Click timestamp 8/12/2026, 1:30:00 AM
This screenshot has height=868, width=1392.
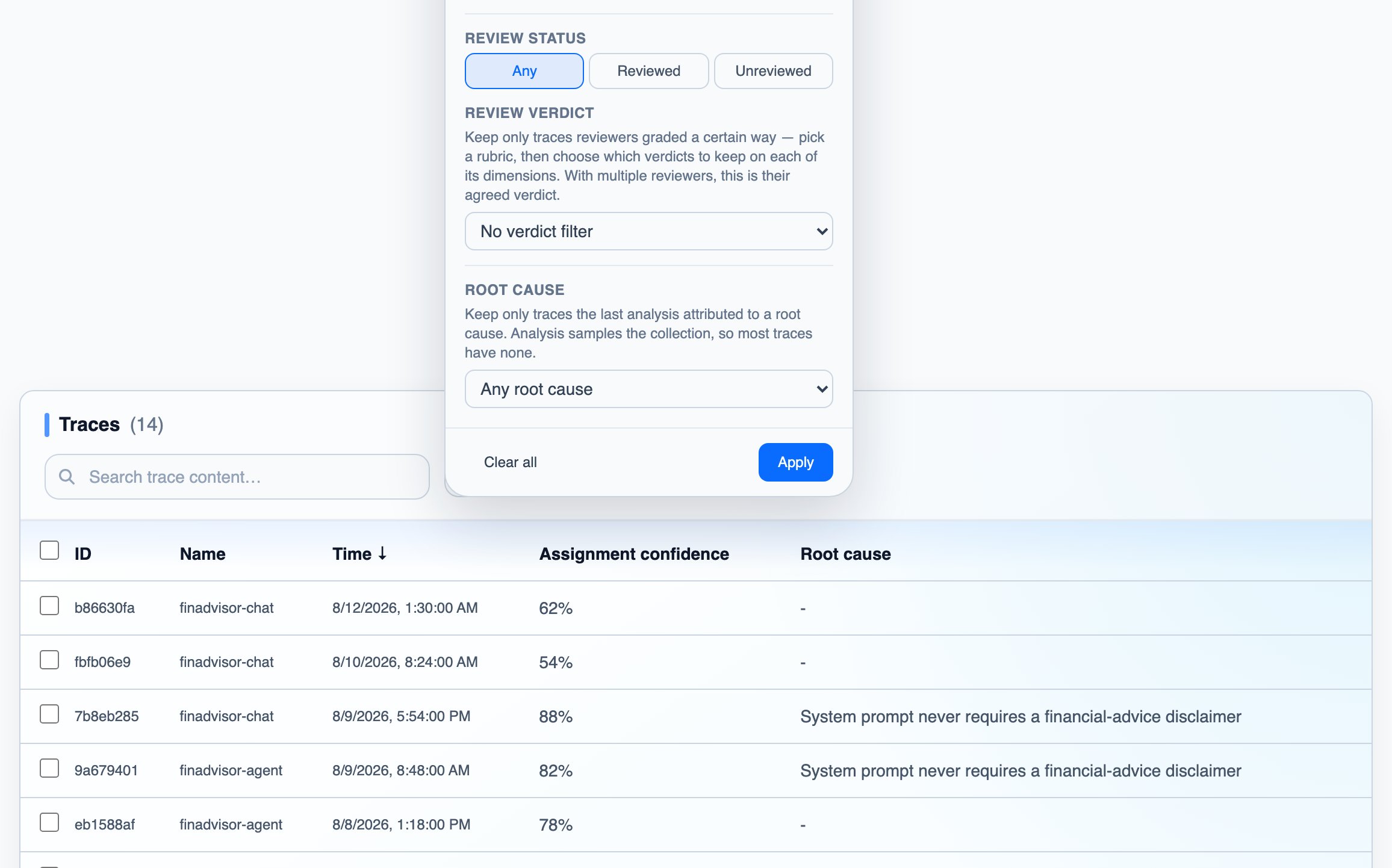(x=405, y=608)
